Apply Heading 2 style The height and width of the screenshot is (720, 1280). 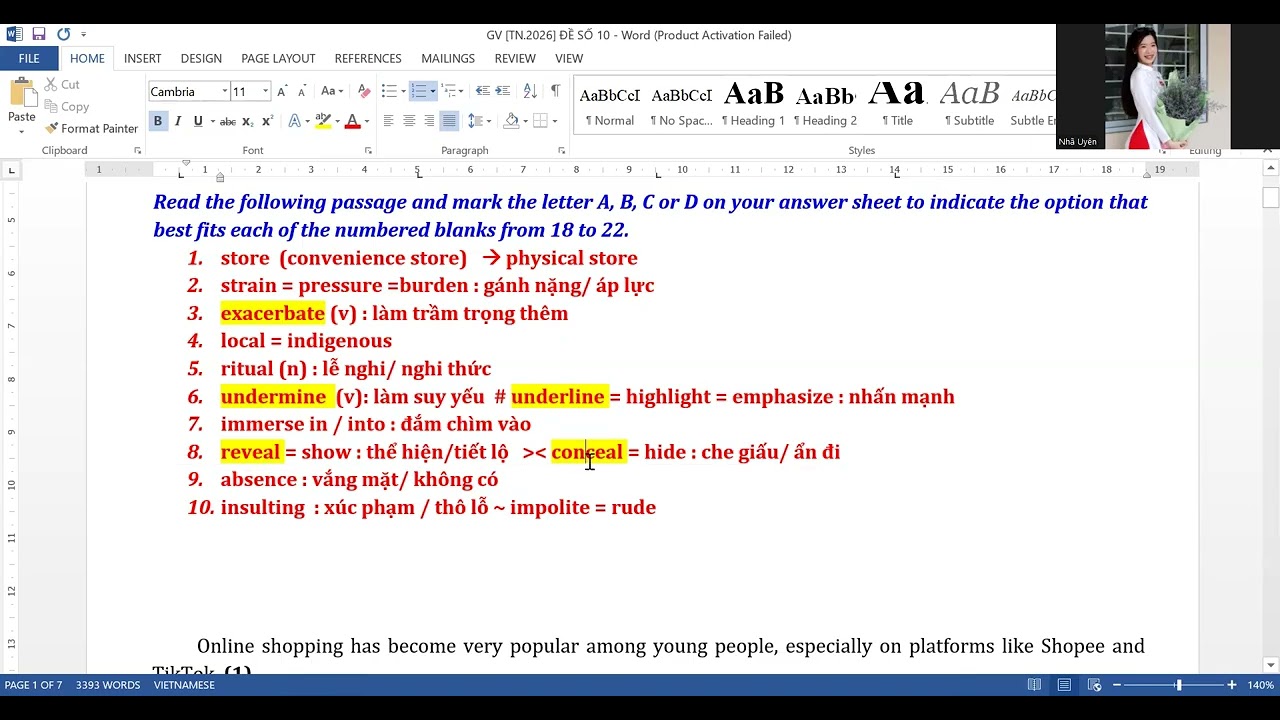click(825, 106)
